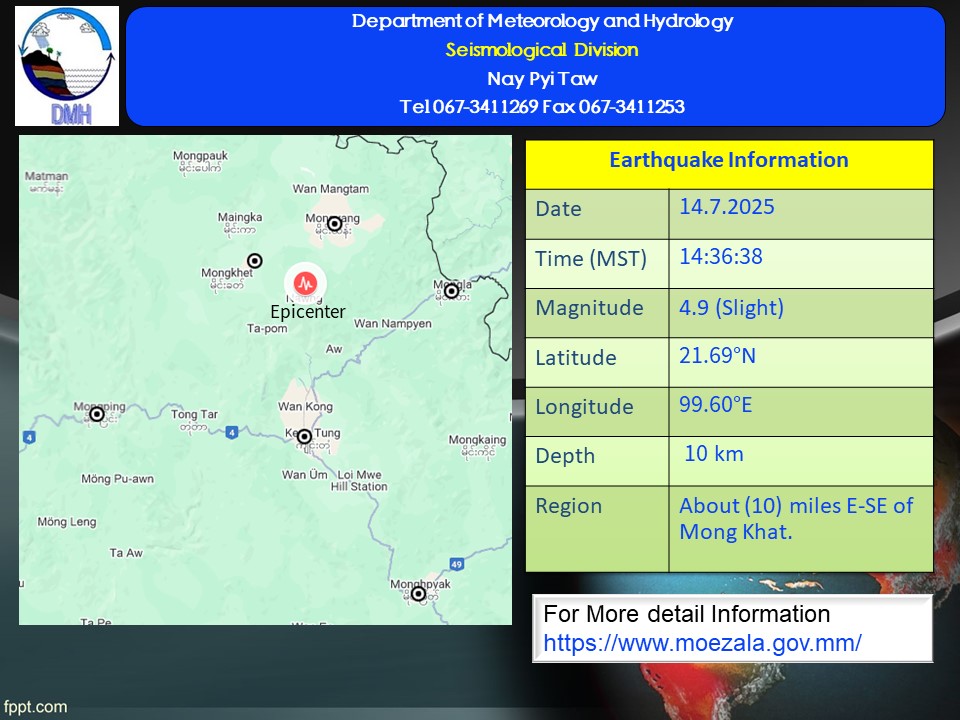960x720 pixels.
Task: Click the fppt.com watermark link
Action: 34,707
